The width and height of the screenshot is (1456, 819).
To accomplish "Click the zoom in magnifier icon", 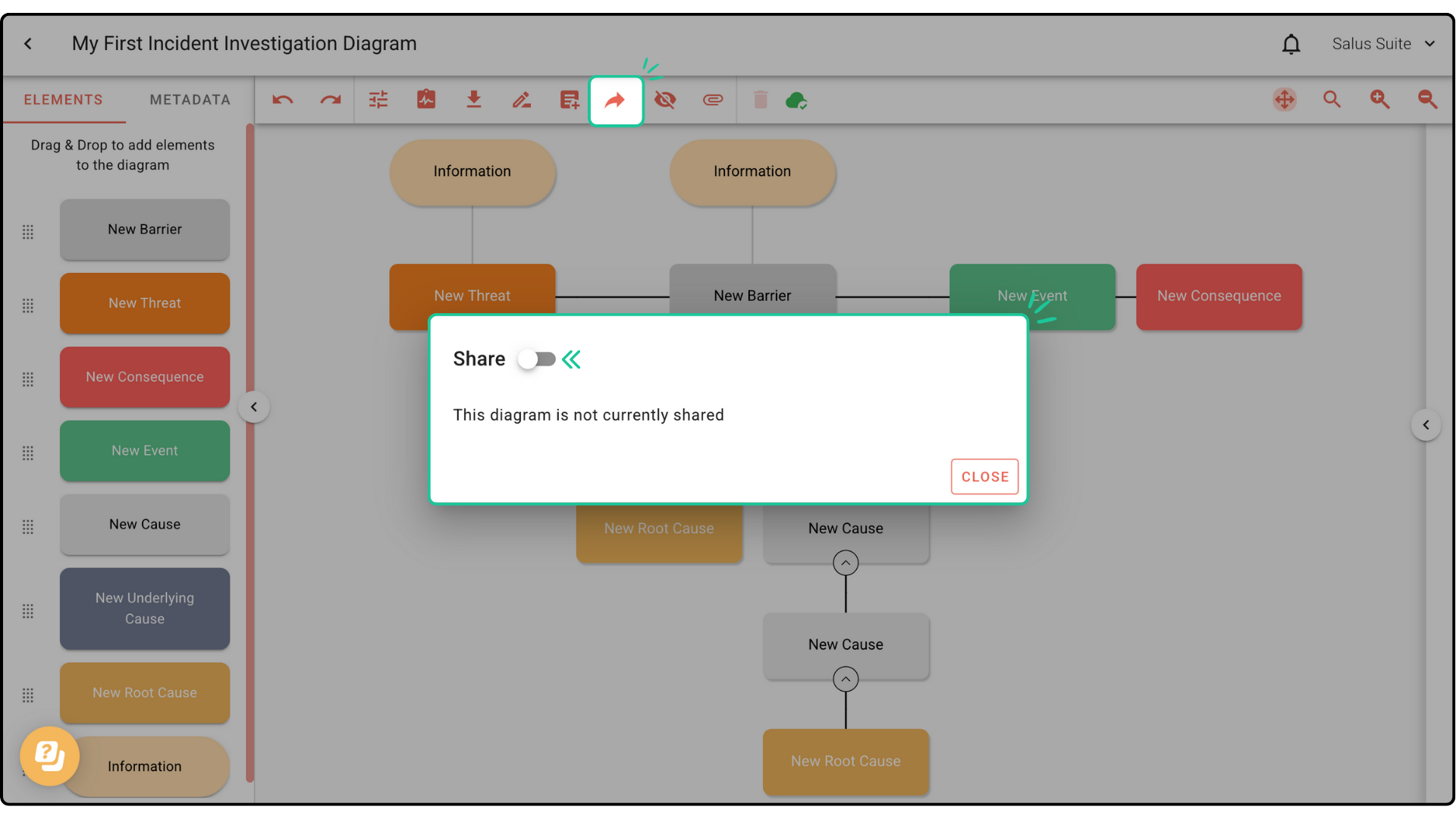I will coord(1379,100).
